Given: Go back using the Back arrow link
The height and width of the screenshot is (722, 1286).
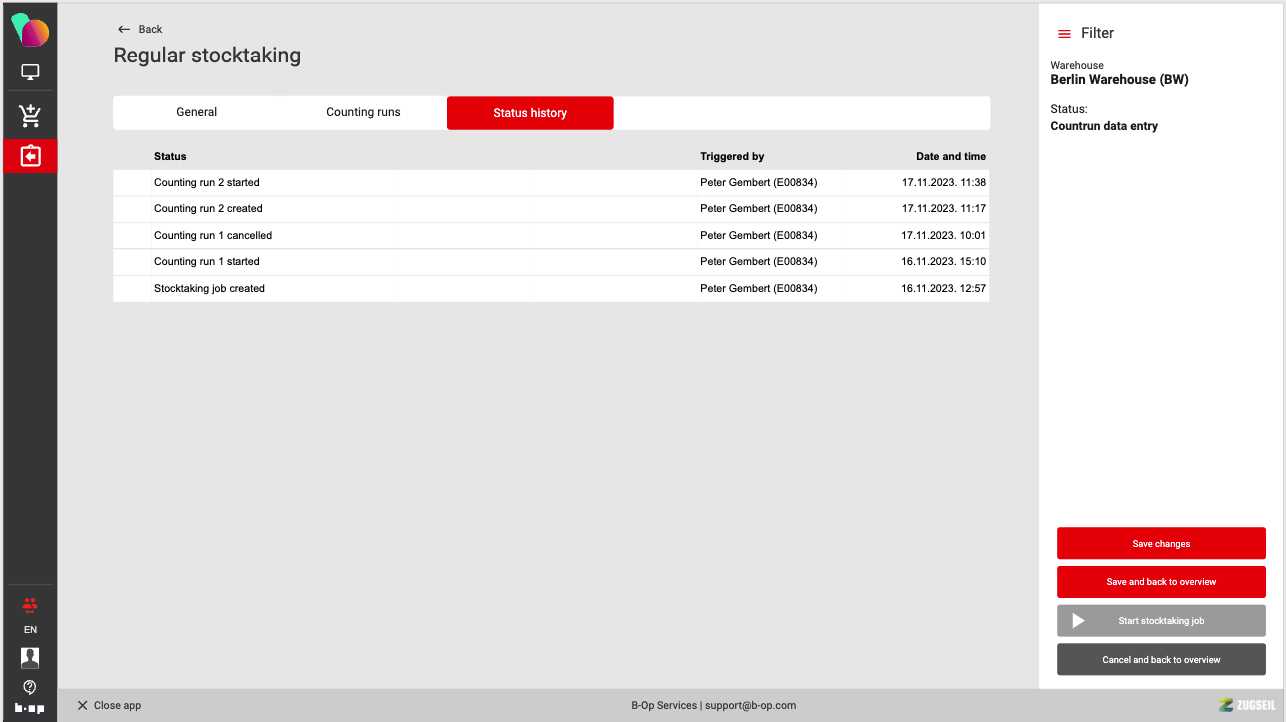Looking at the screenshot, I should tap(140, 30).
